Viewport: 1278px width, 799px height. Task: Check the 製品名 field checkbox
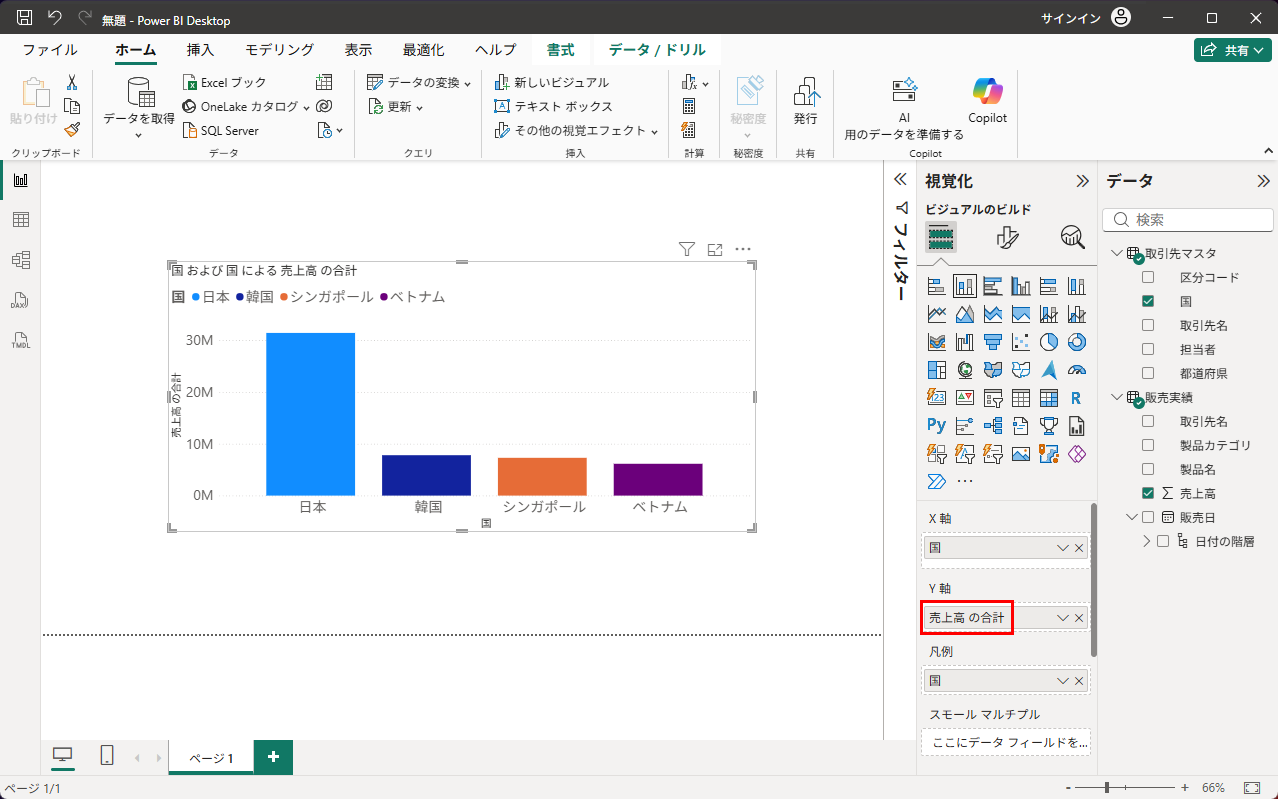point(1148,469)
